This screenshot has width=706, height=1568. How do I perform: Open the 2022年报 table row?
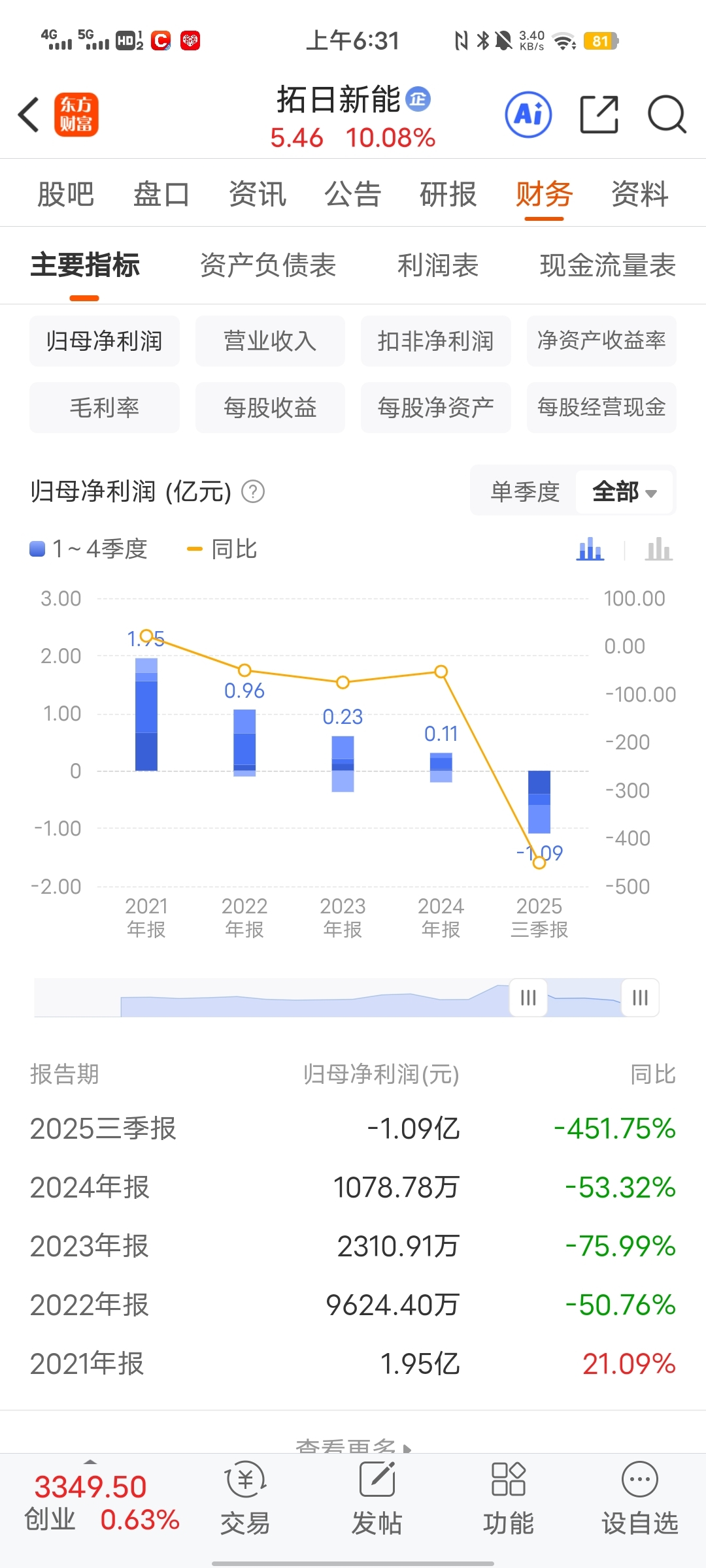353,1305
